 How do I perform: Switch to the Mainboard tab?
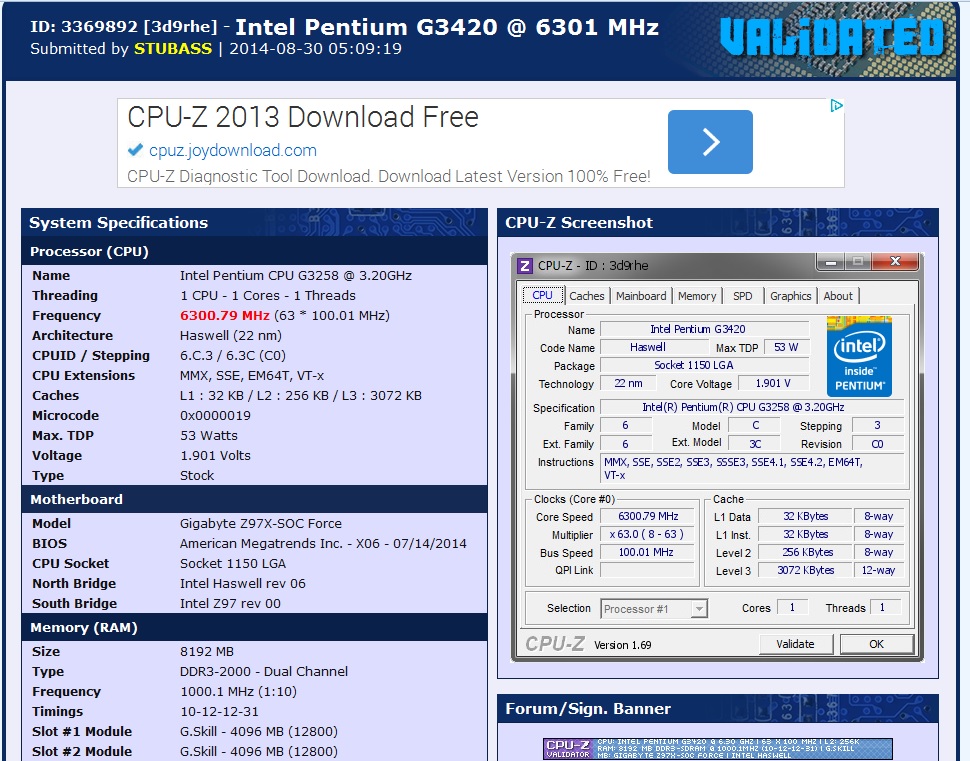(641, 296)
